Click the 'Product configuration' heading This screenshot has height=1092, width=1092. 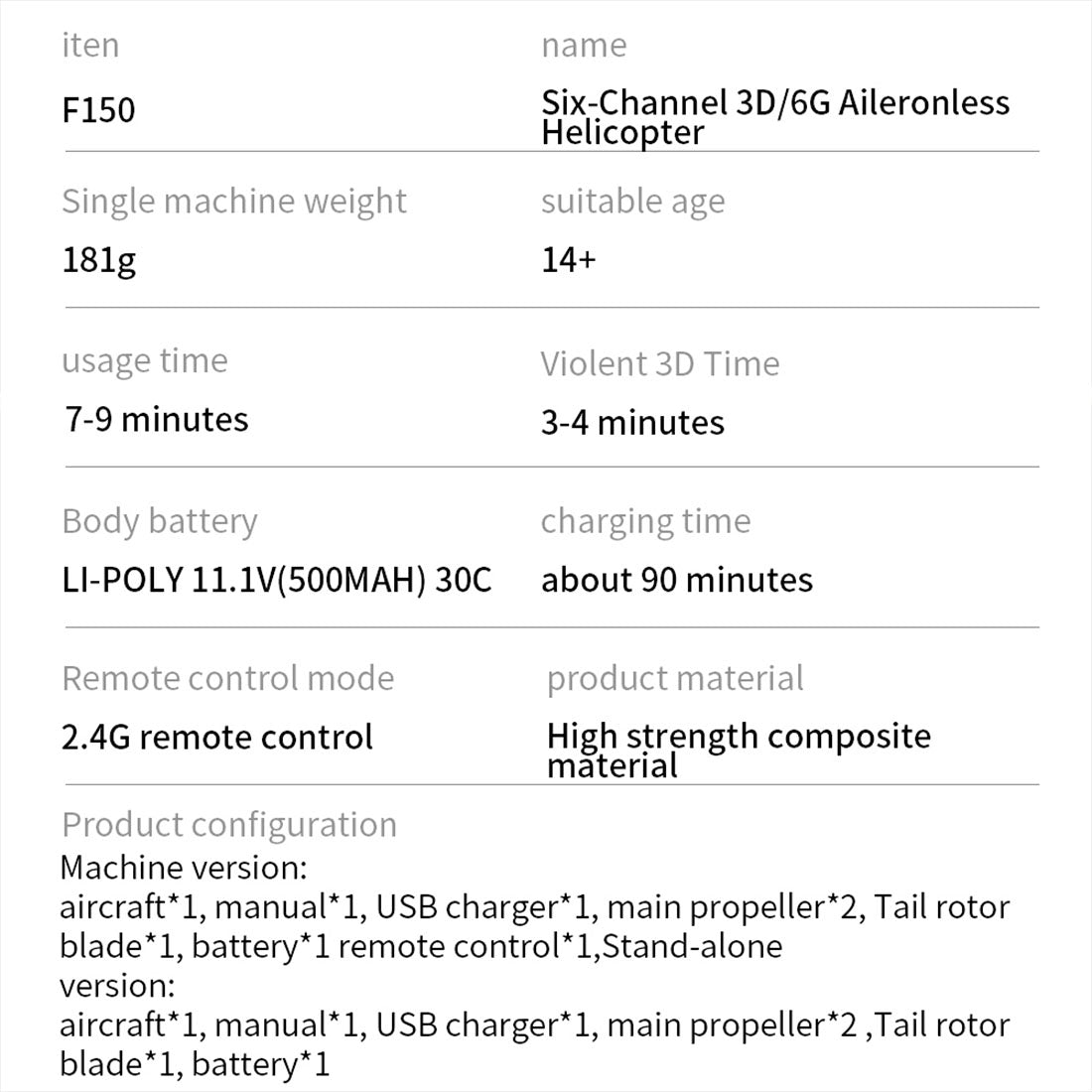(x=229, y=825)
